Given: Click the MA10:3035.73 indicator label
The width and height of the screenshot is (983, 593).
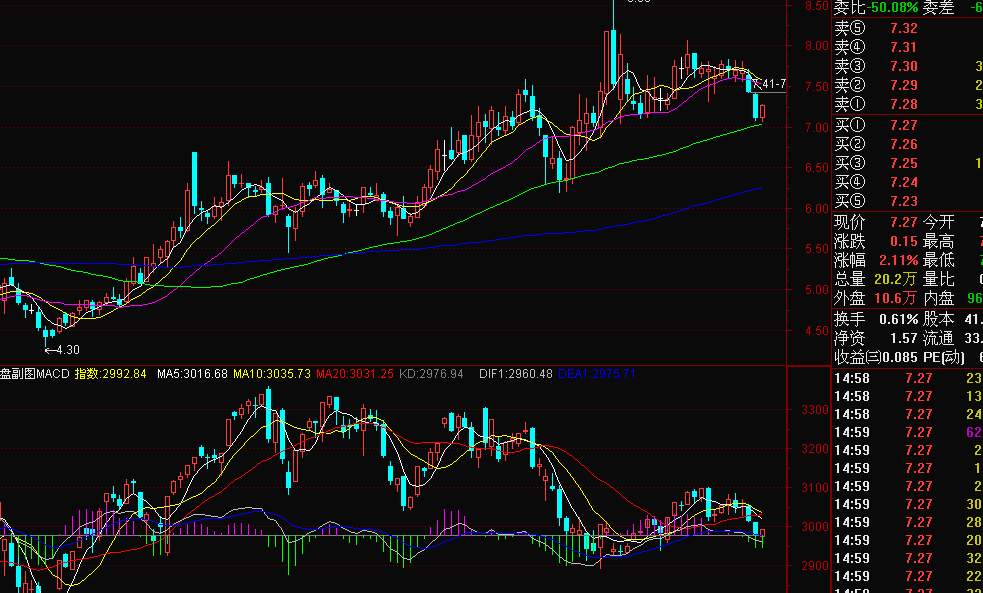Looking at the screenshot, I should 272,374.
